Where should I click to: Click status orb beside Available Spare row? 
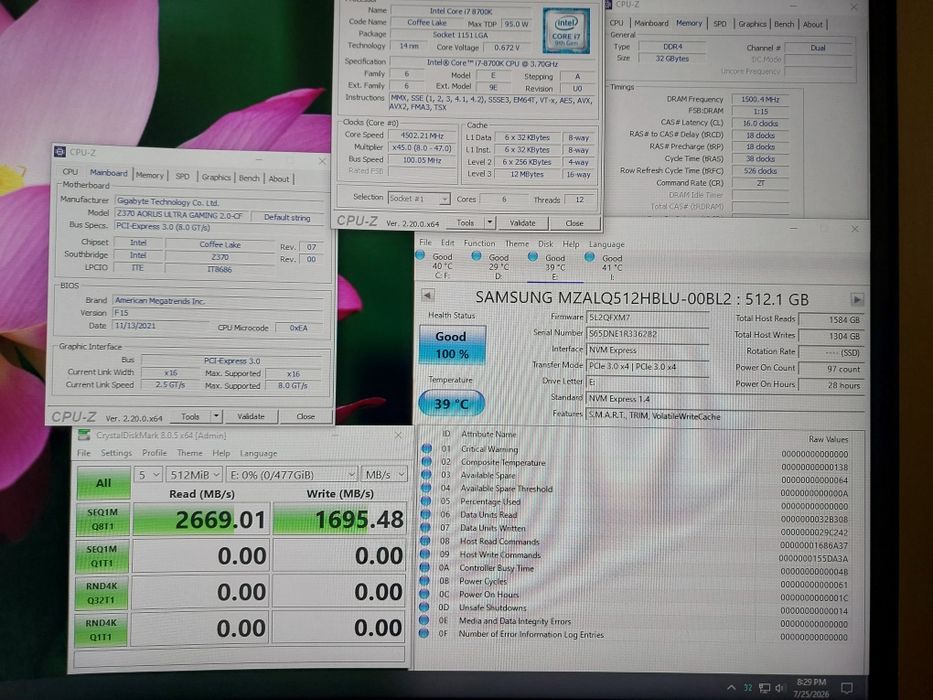(x=426, y=474)
